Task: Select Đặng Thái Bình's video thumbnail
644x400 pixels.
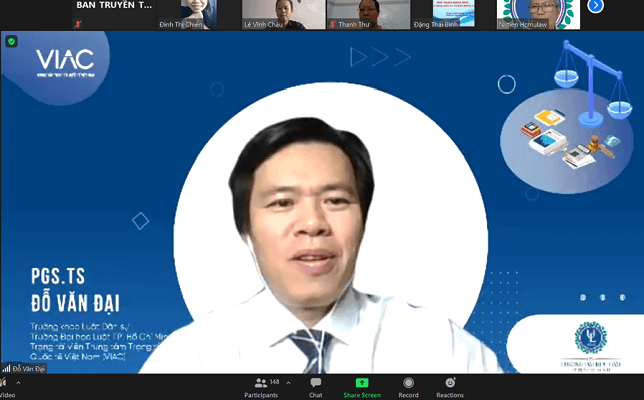Action: 453,14
